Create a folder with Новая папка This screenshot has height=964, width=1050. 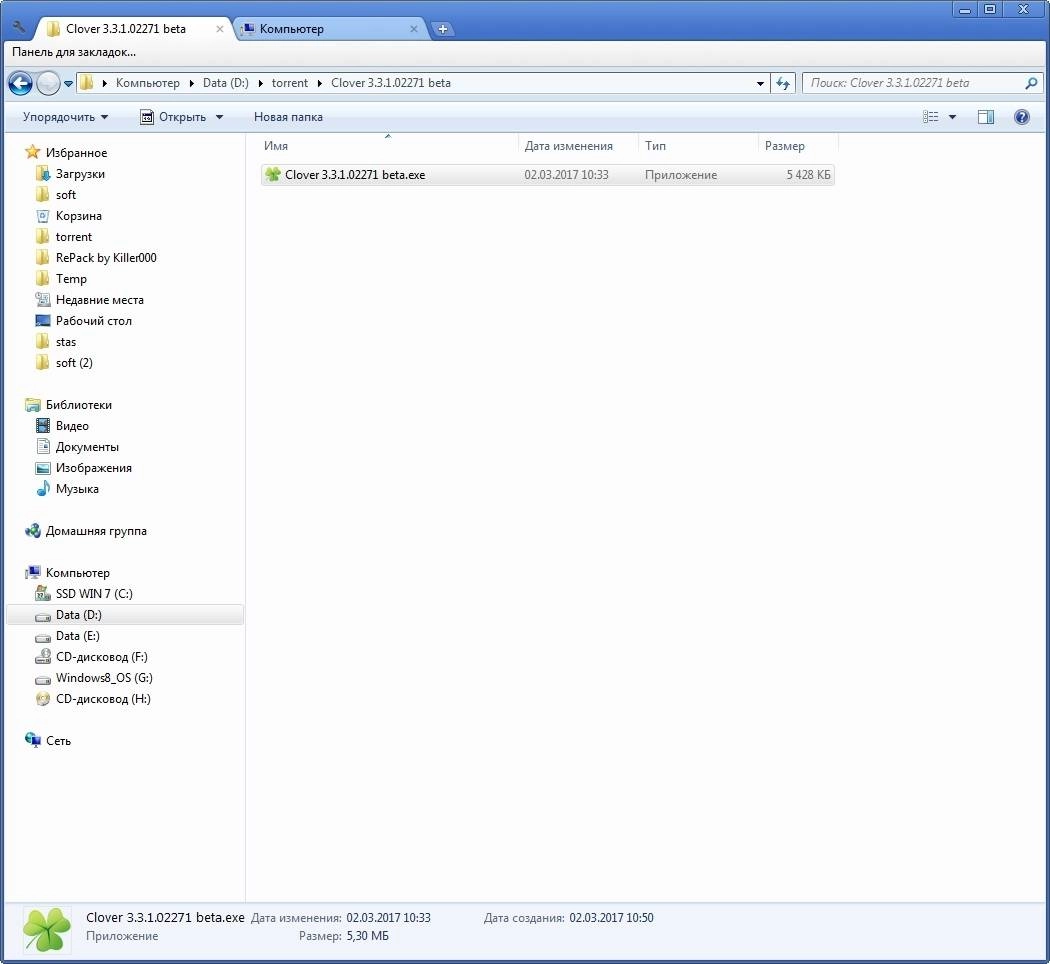[x=288, y=117]
